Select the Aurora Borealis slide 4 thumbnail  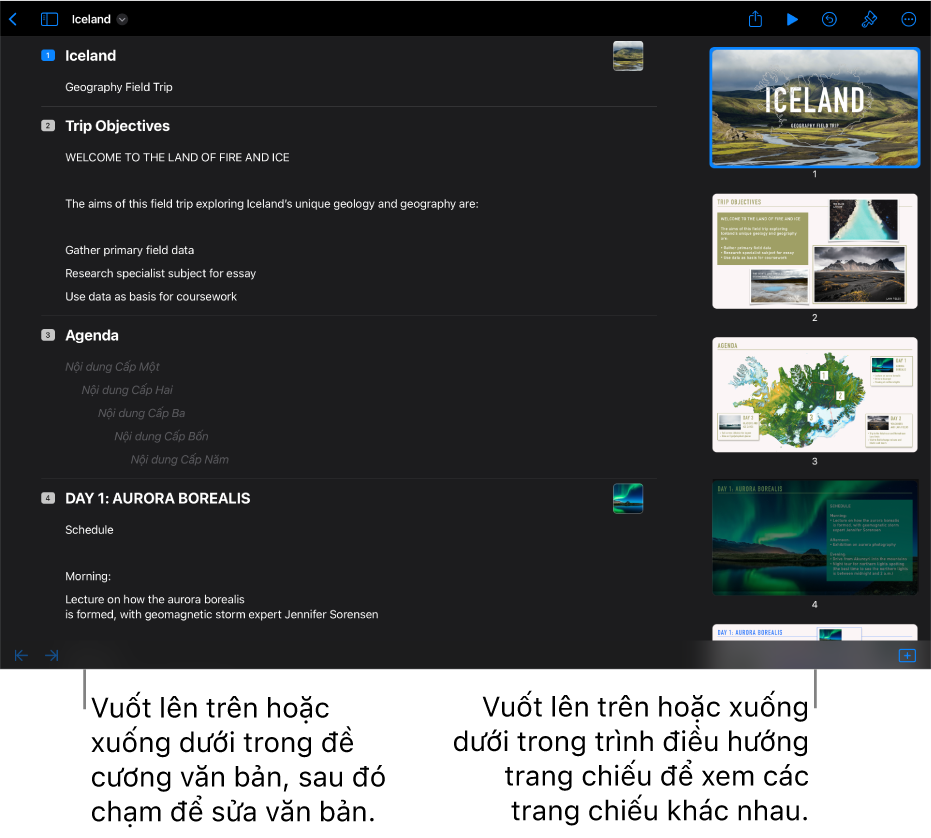(815, 538)
